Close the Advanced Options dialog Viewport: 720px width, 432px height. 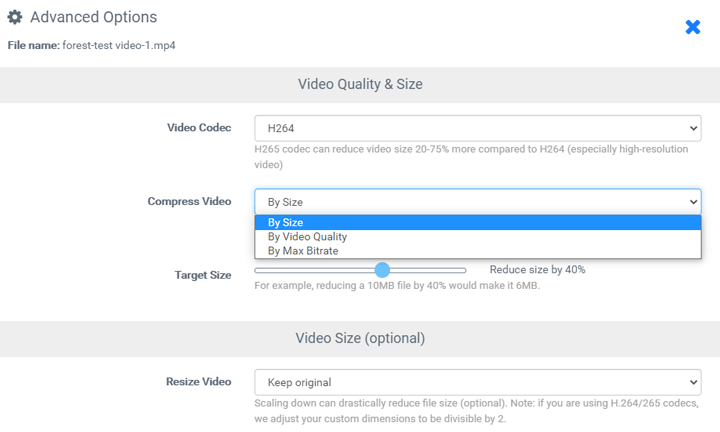692,27
